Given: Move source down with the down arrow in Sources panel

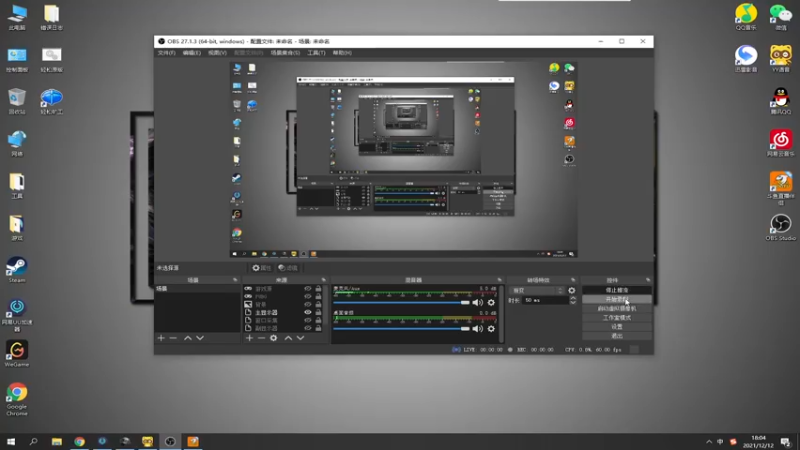Looking at the screenshot, I should 301,338.
